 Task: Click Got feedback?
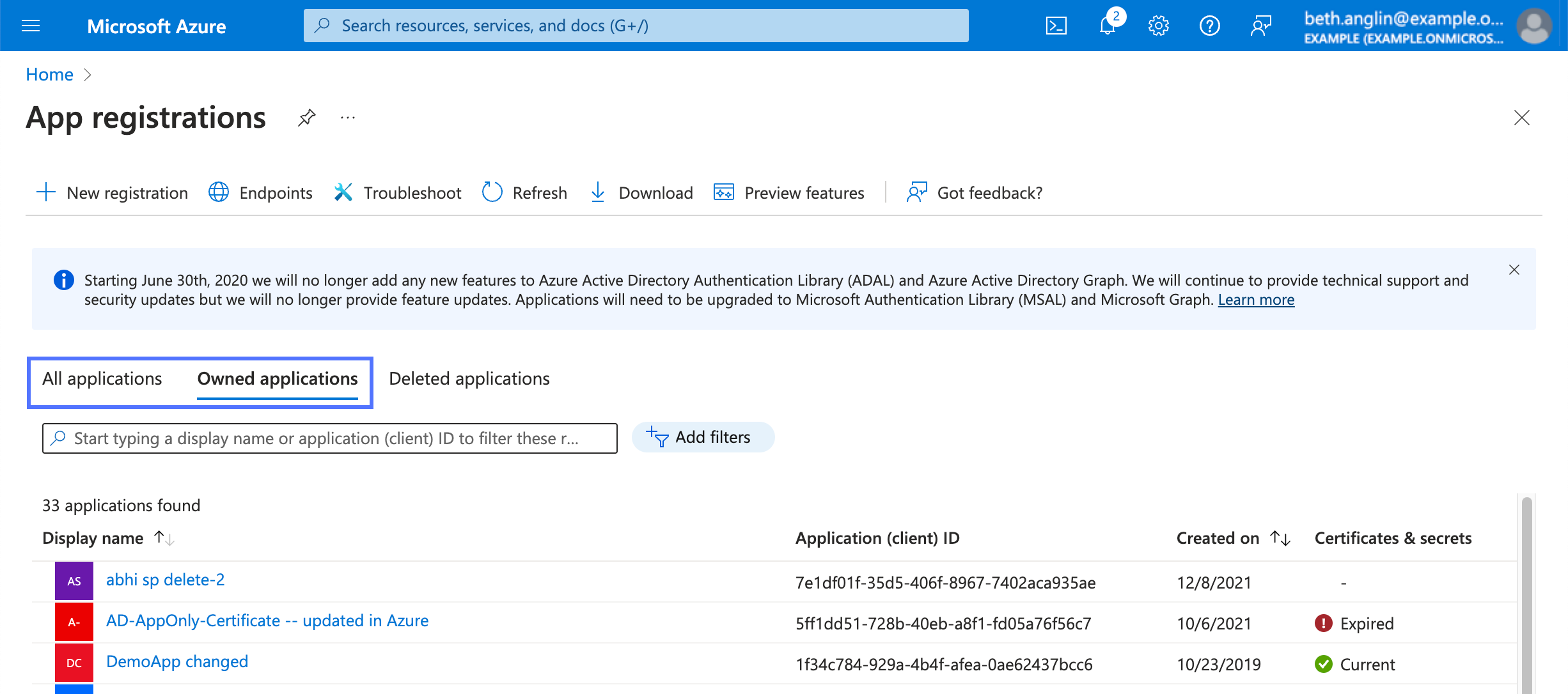[974, 192]
